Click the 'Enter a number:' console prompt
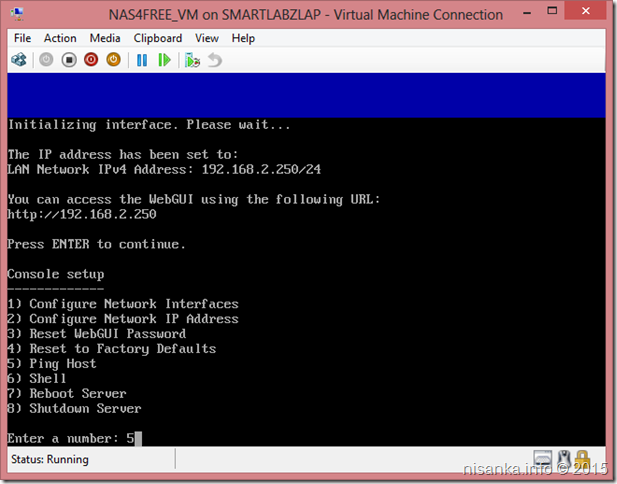617x484 pixels. click(x=63, y=438)
